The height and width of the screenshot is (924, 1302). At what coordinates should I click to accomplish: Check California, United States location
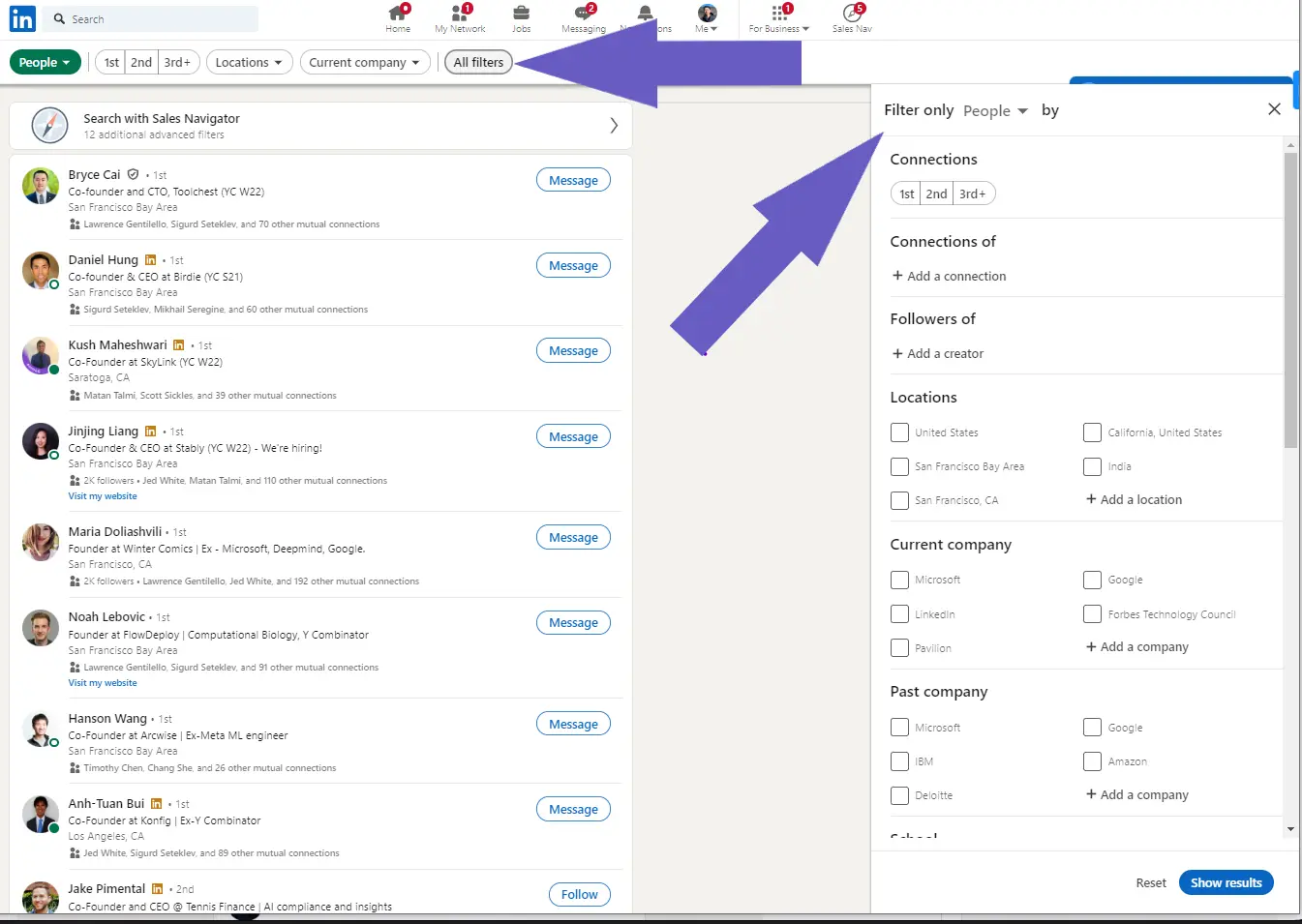click(x=1092, y=432)
